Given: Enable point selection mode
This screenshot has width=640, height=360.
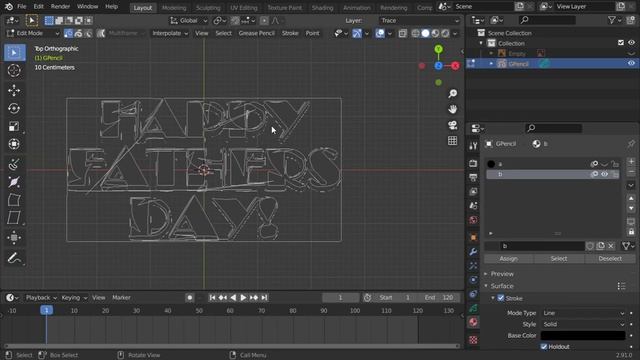Looking at the screenshot, I should (x=69, y=33).
